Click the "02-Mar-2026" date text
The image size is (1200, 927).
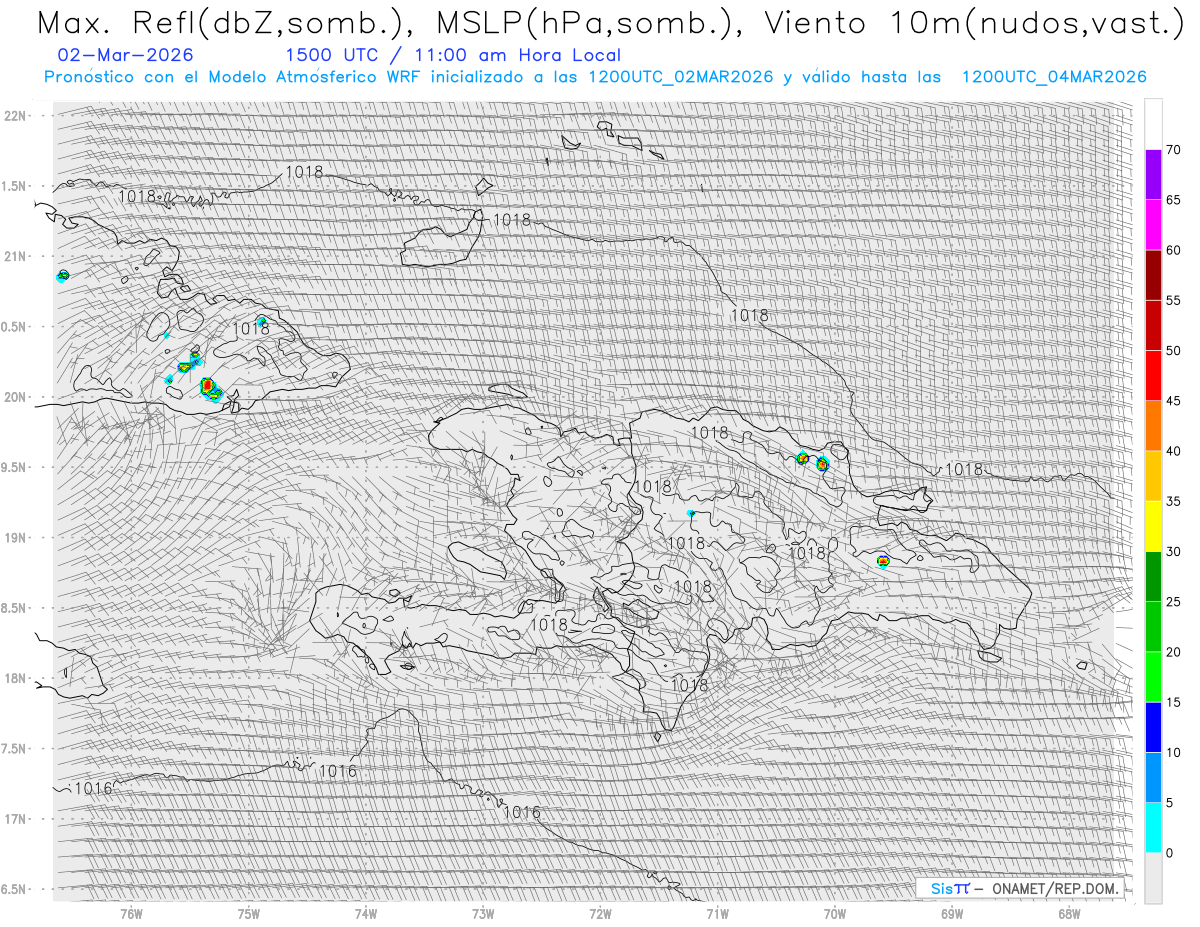tap(126, 55)
